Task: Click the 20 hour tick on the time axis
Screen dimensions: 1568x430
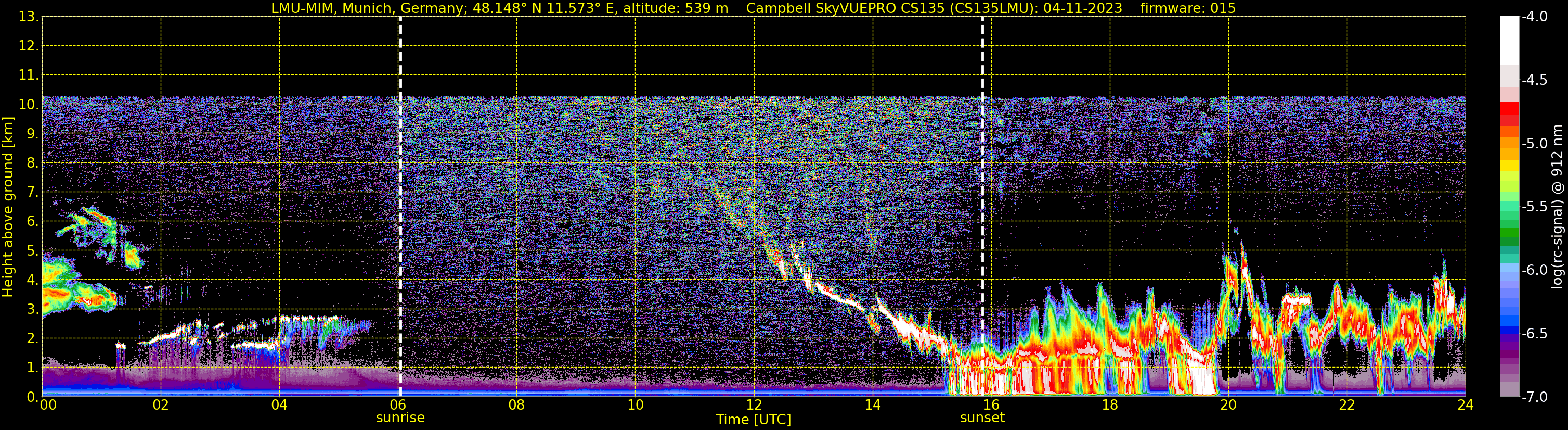Action: click(1229, 405)
